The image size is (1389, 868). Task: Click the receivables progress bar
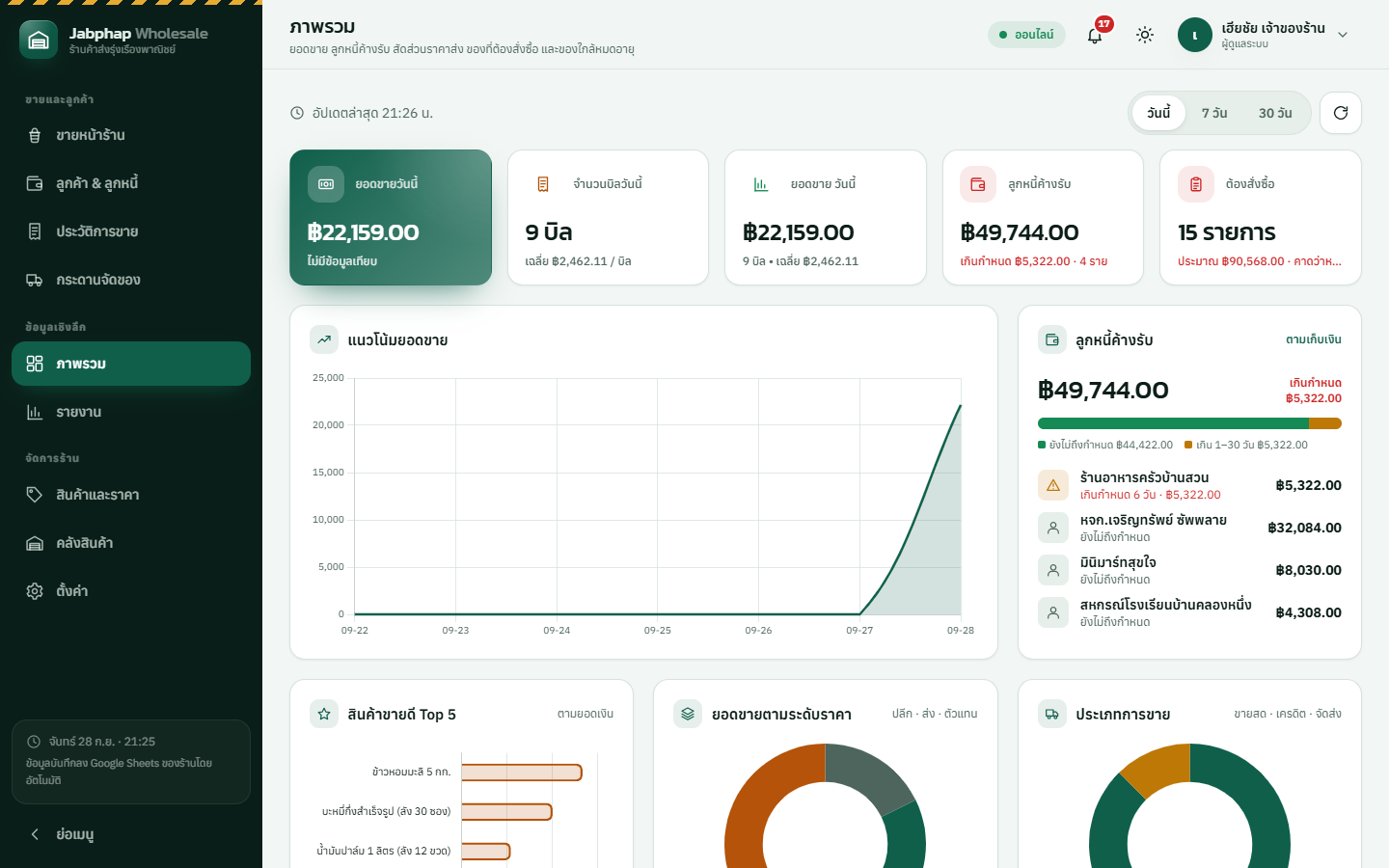pyautogui.click(x=1189, y=423)
